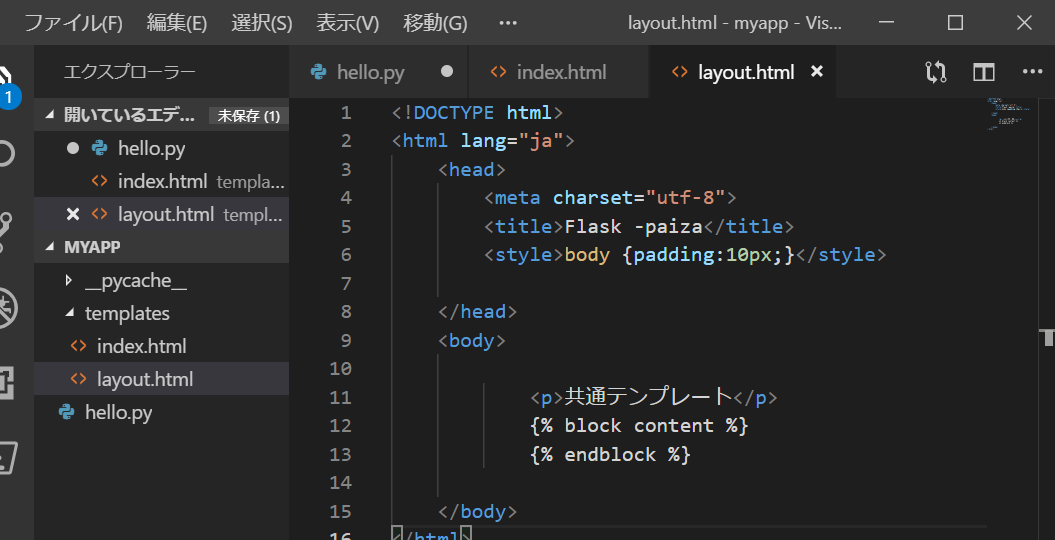Open hello.py in the MYAPP file tree
This screenshot has width=1055, height=540.
coord(118,412)
